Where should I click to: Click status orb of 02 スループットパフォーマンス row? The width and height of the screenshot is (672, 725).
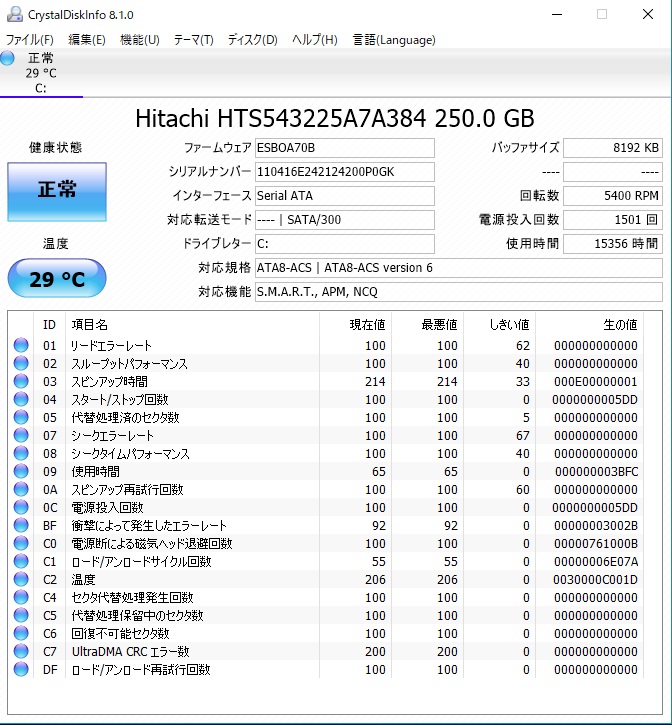coord(21,363)
